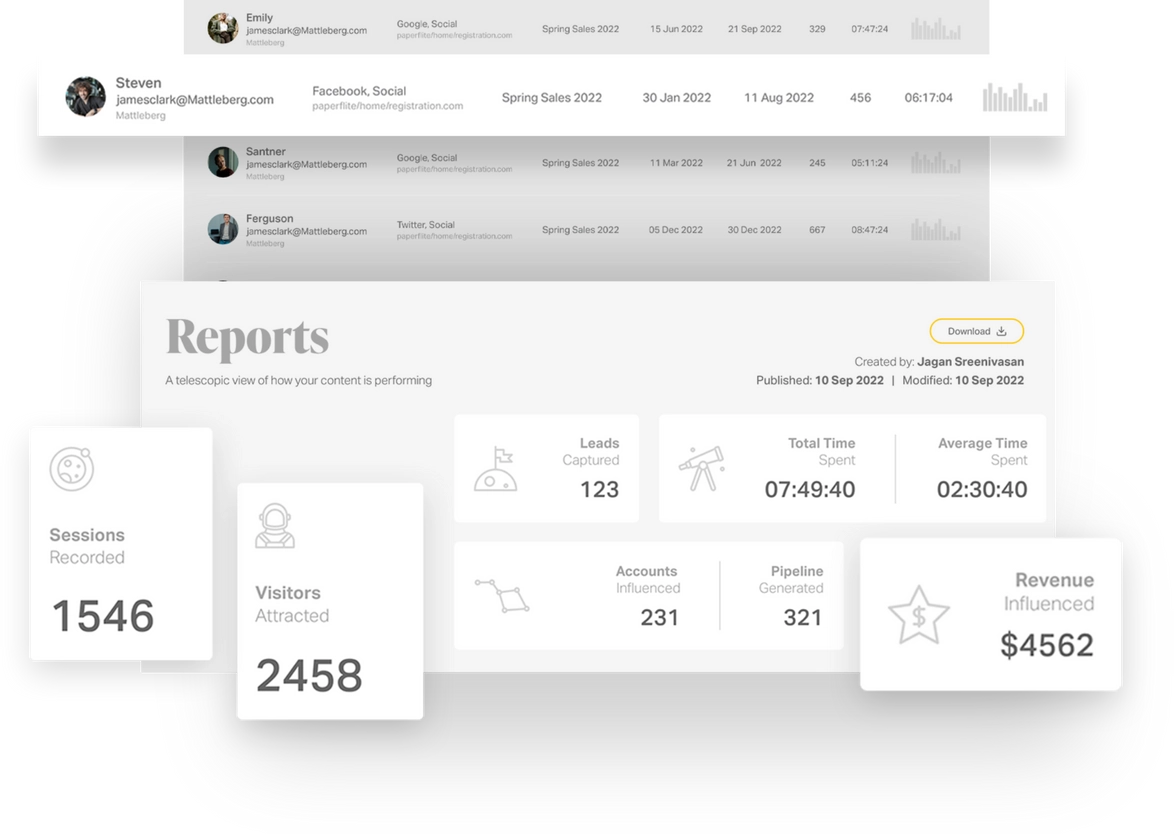Click Santner's profile avatar
The width and height of the screenshot is (1174, 834).
[x=222, y=162]
